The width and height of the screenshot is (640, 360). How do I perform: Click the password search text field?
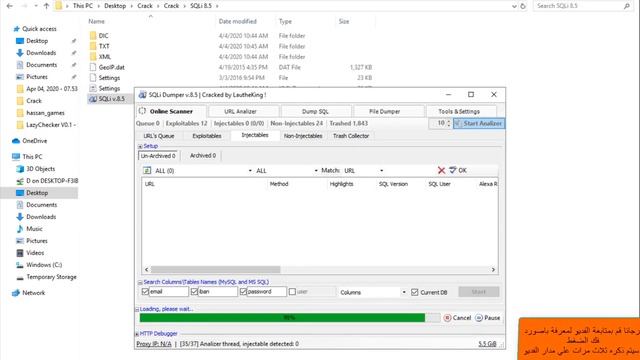[x=267, y=291]
